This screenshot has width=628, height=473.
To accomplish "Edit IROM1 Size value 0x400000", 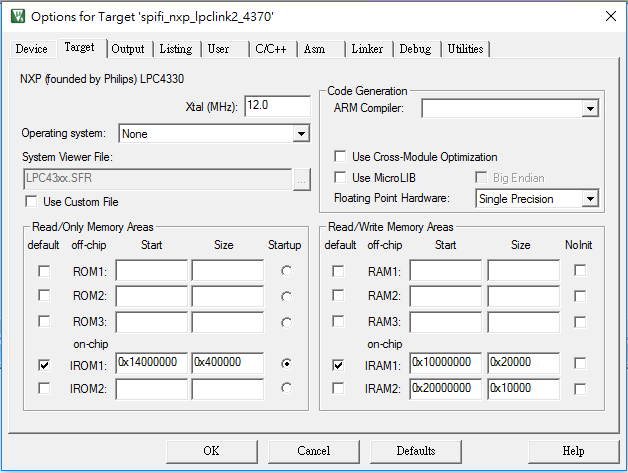I will tap(227, 363).
